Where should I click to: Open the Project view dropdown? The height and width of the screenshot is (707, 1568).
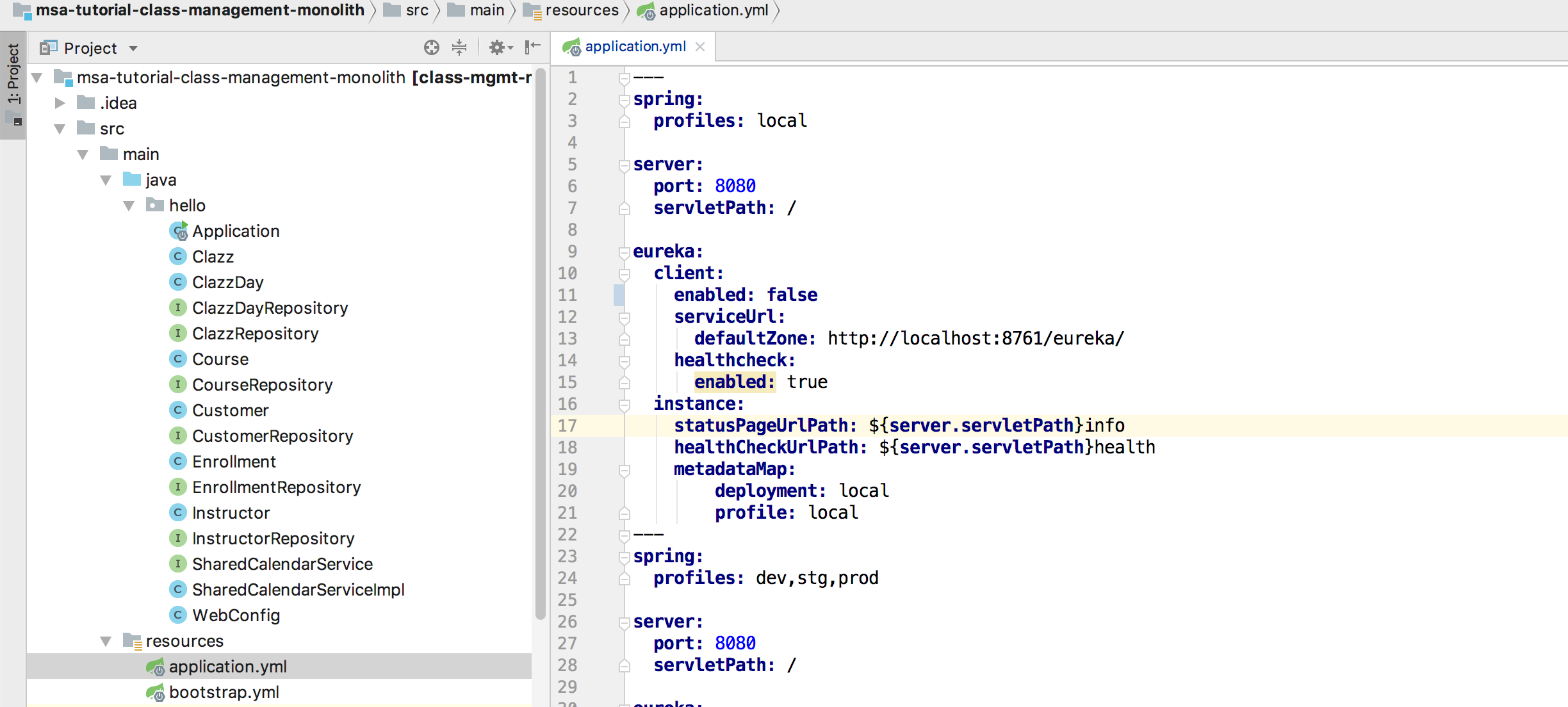[133, 49]
